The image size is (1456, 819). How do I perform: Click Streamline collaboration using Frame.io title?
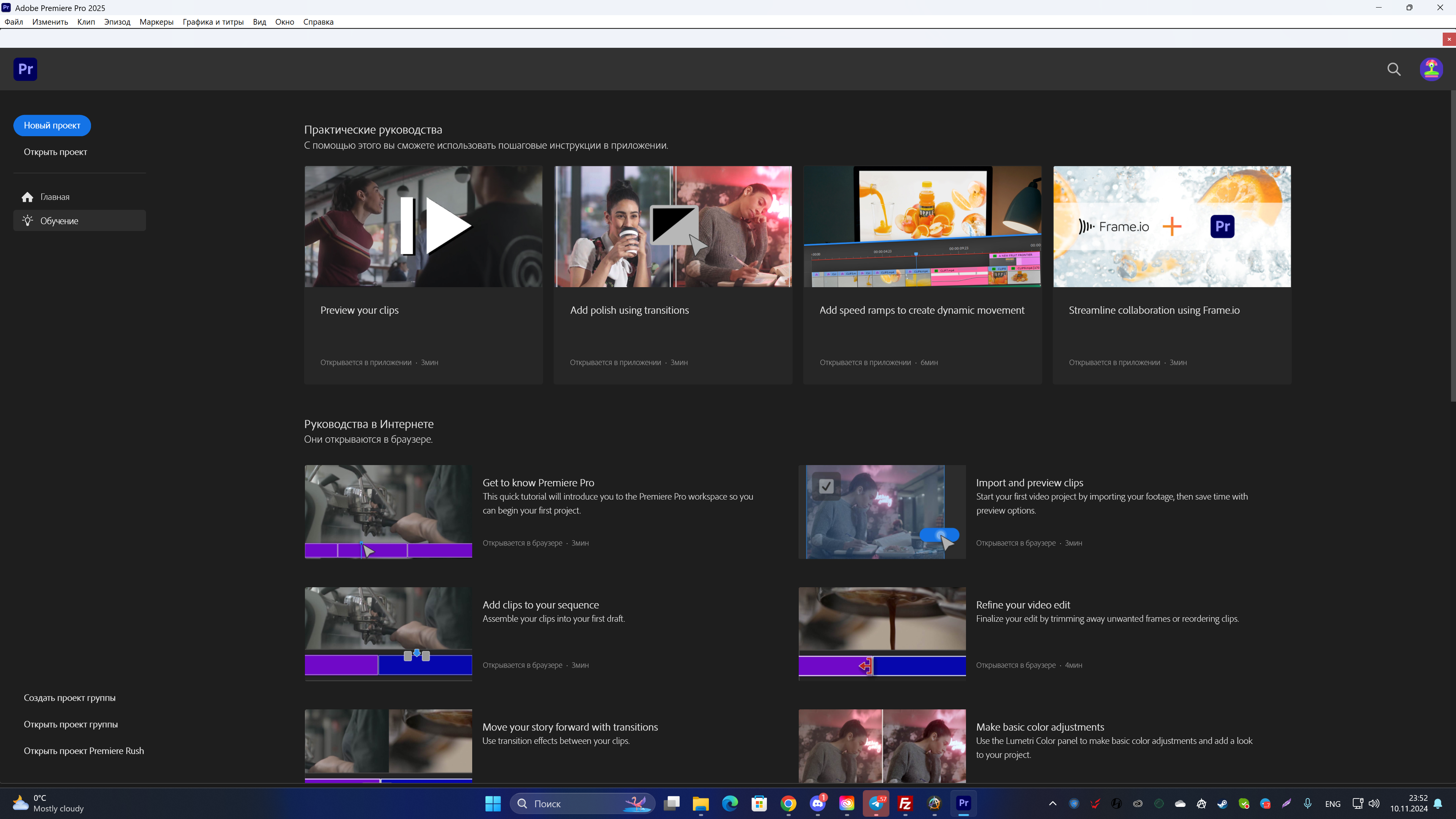point(1154,310)
